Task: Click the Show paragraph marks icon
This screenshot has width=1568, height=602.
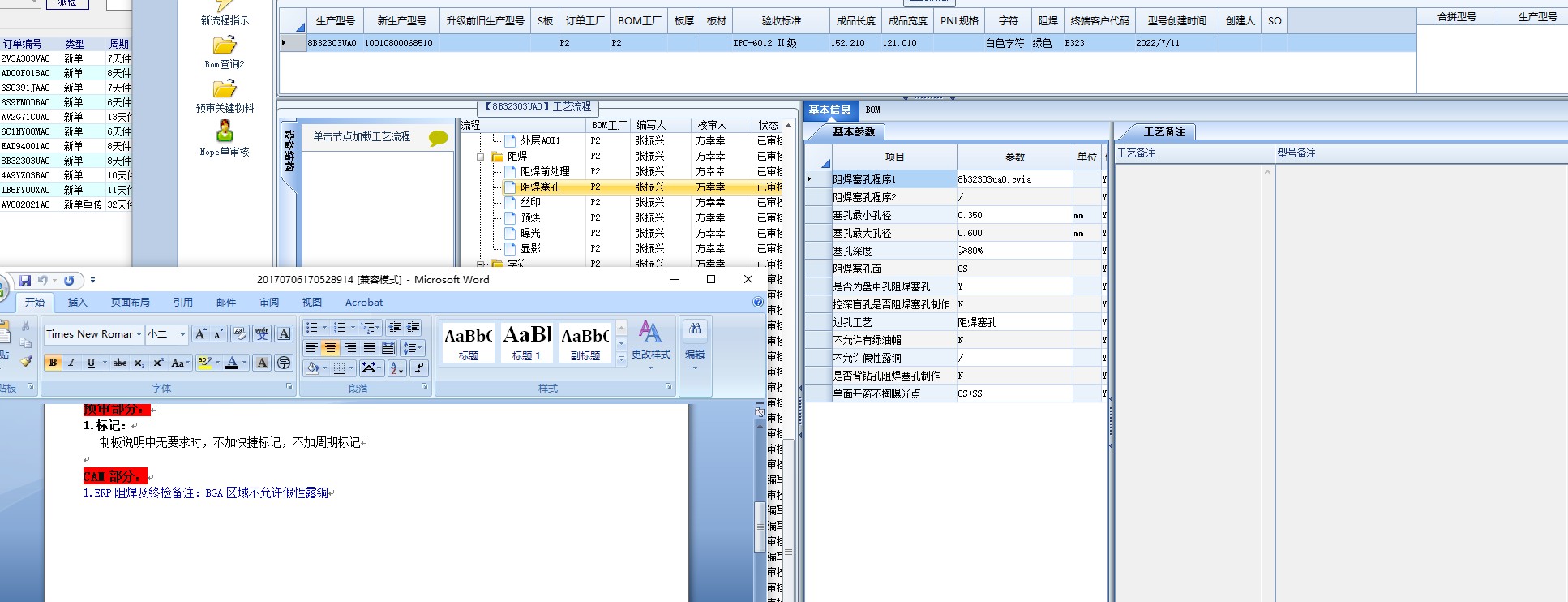Action: pyautogui.click(x=418, y=368)
